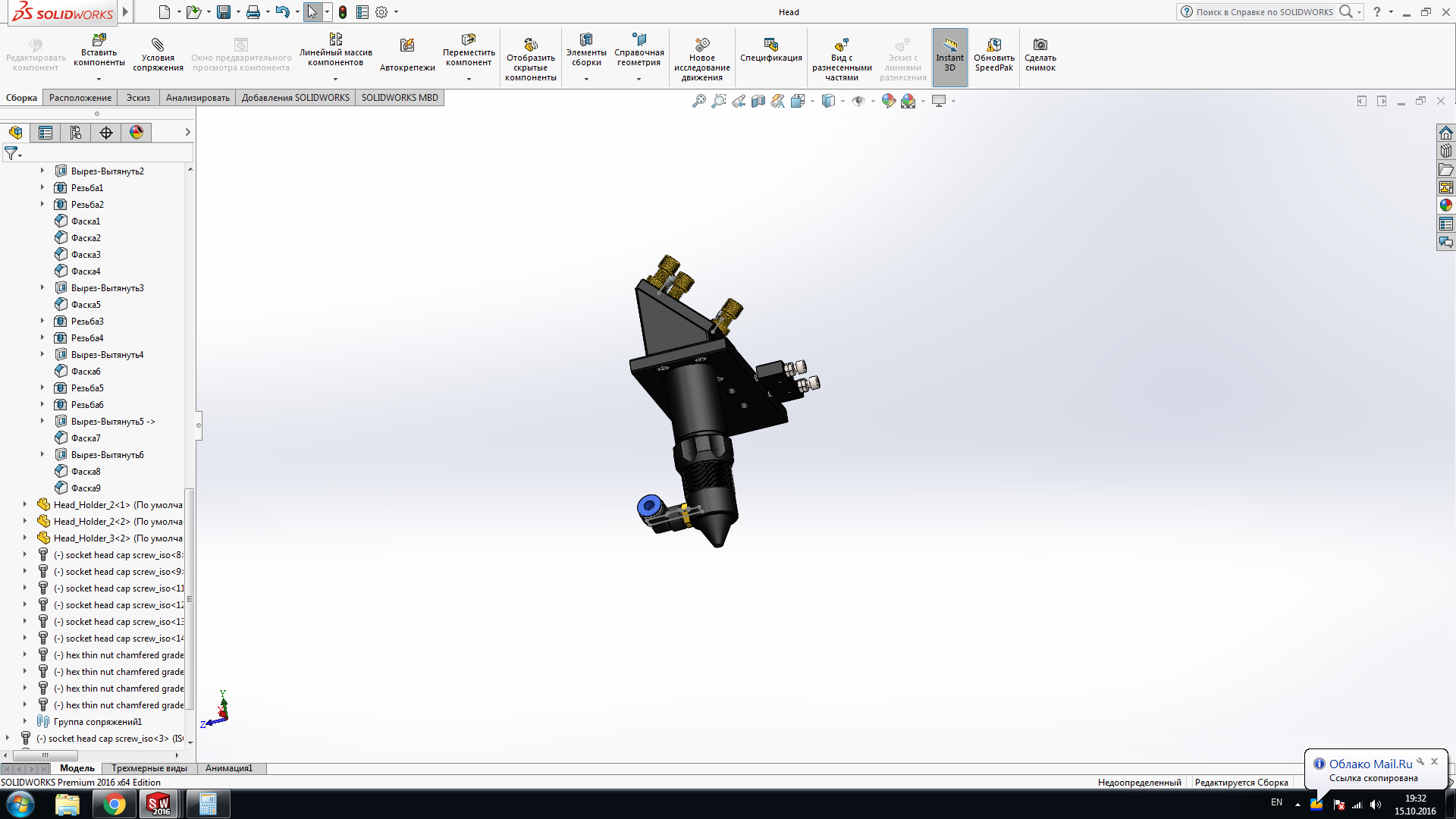Click the Take Snapshot camera icon
The image size is (1456, 819).
point(1040,45)
